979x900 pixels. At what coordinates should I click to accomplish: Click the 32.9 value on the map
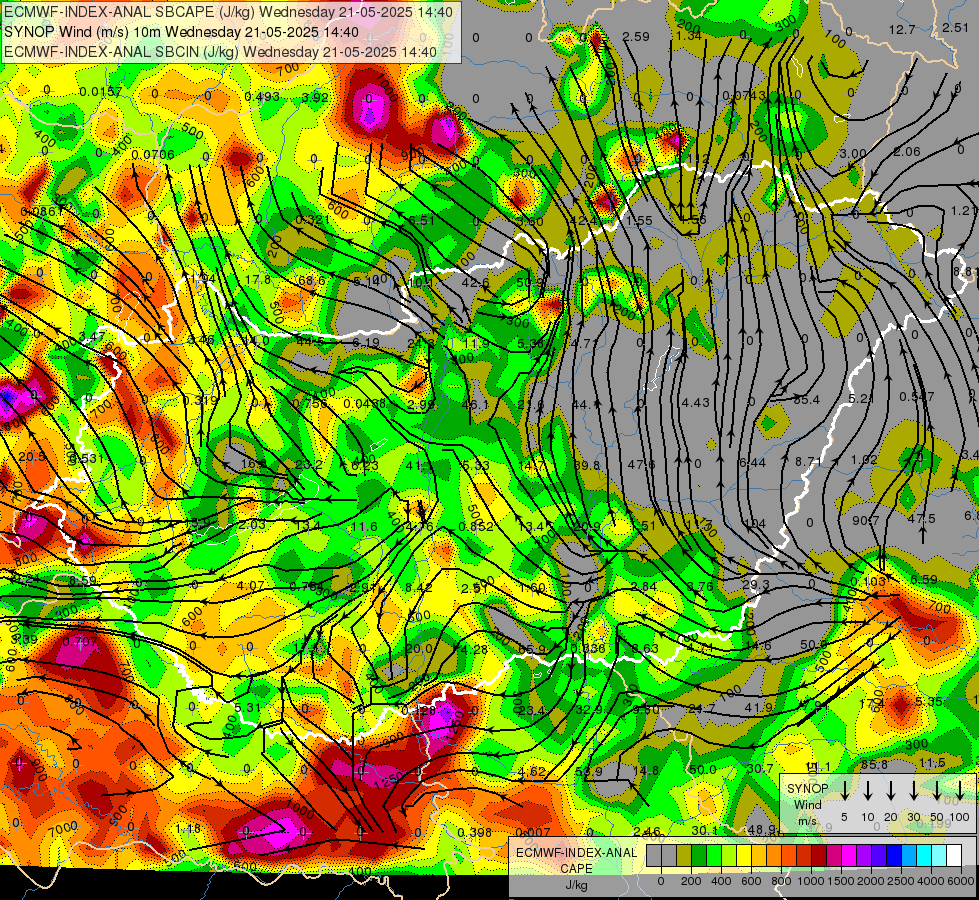pos(589,710)
